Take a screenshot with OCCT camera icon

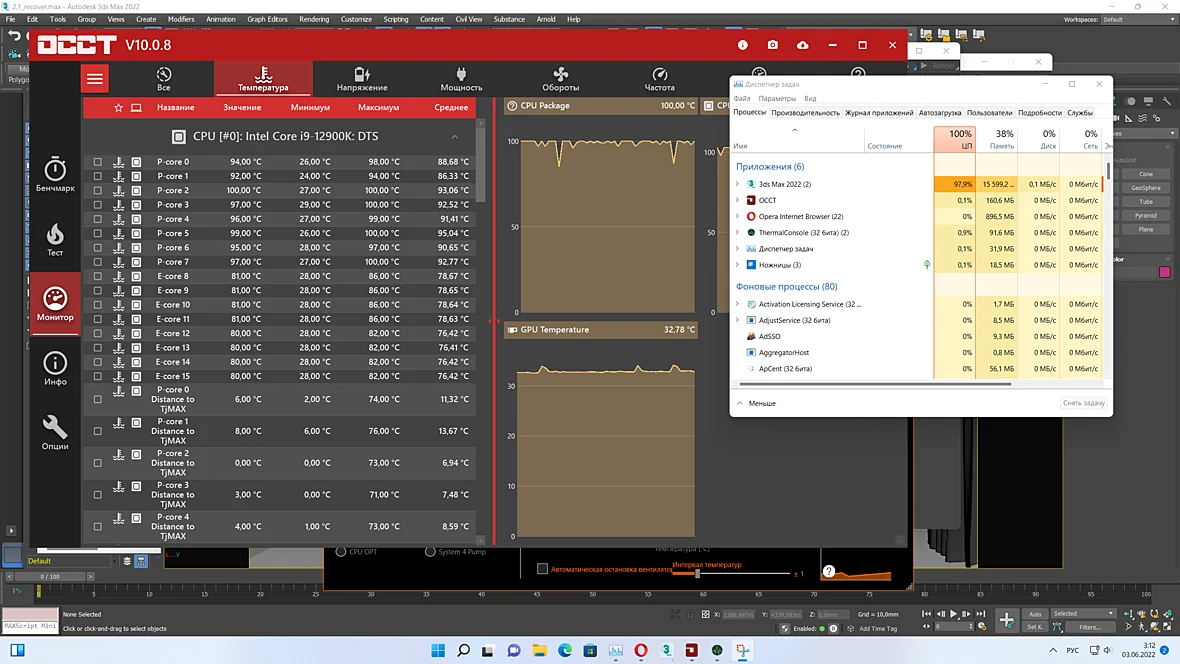click(773, 45)
